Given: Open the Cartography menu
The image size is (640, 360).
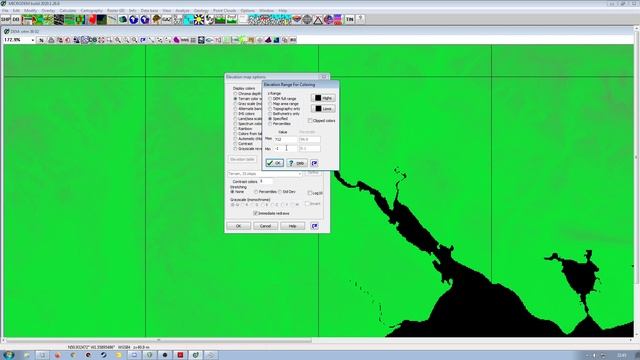Looking at the screenshot, I should point(92,11).
